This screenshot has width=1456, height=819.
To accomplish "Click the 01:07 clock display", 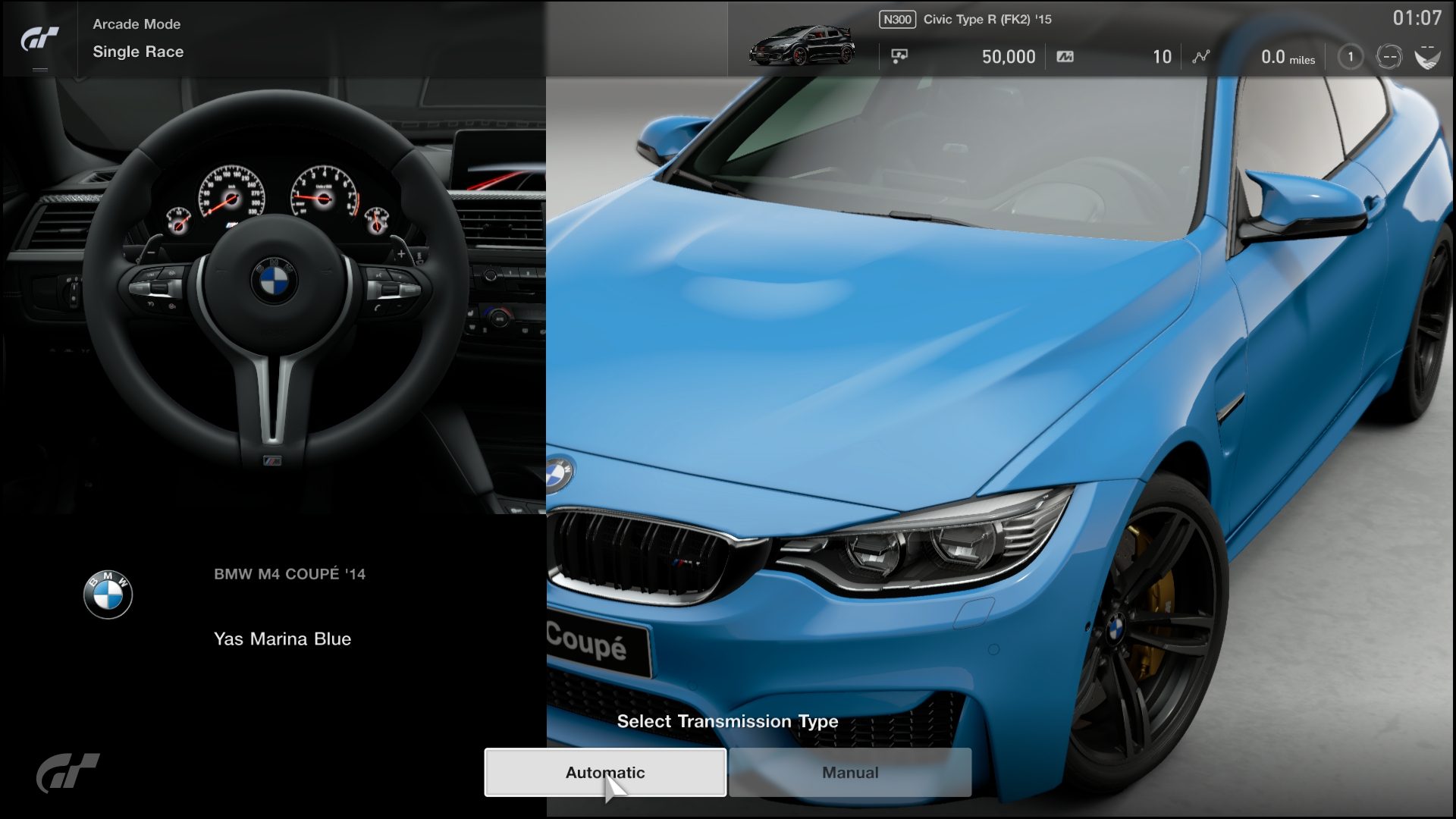I will 1417,18.
